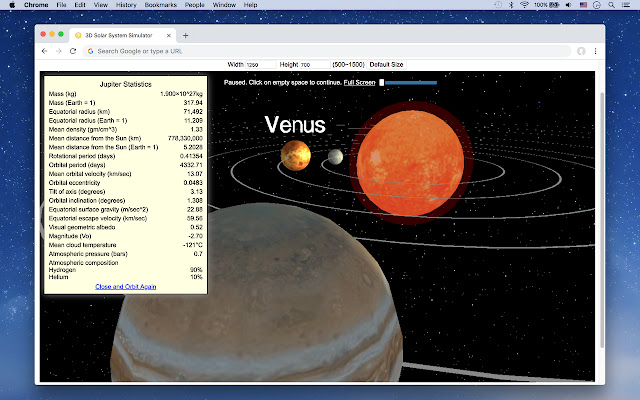Click the browser forward arrow
The width and height of the screenshot is (640, 400).
pyautogui.click(x=59, y=50)
